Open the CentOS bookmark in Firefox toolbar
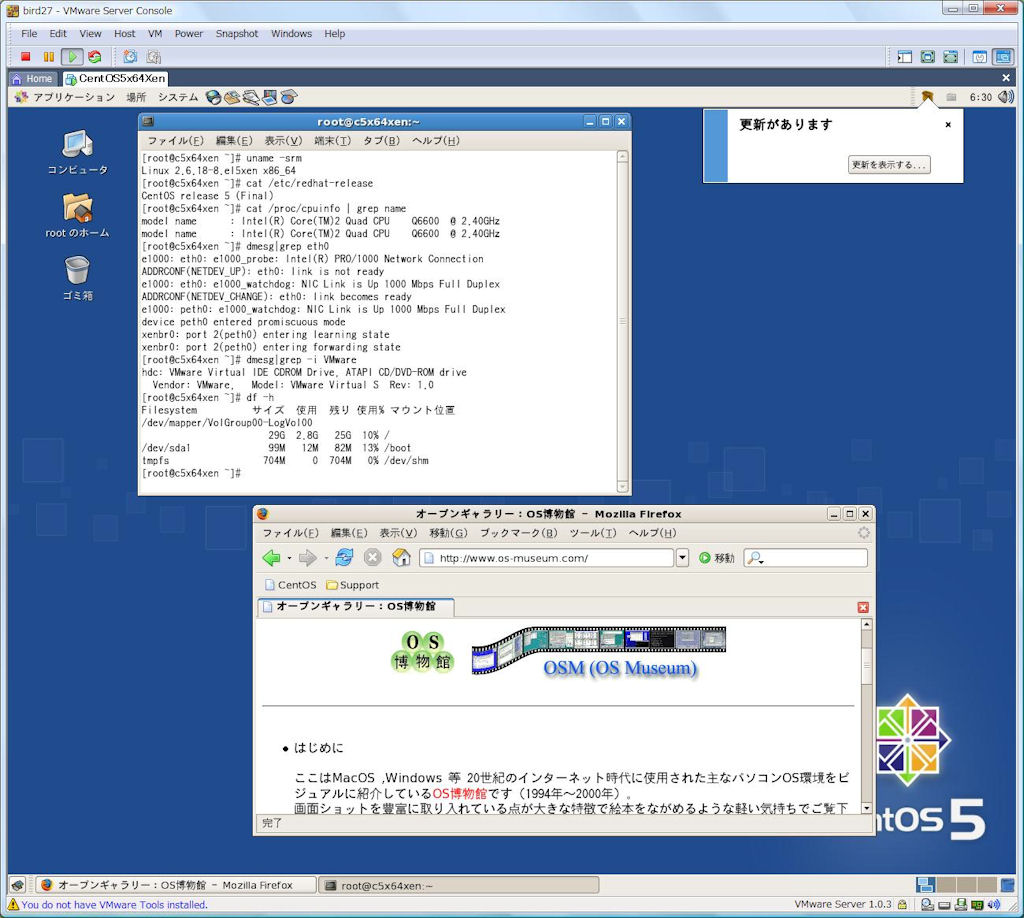The image size is (1024, 918). pyautogui.click(x=291, y=585)
